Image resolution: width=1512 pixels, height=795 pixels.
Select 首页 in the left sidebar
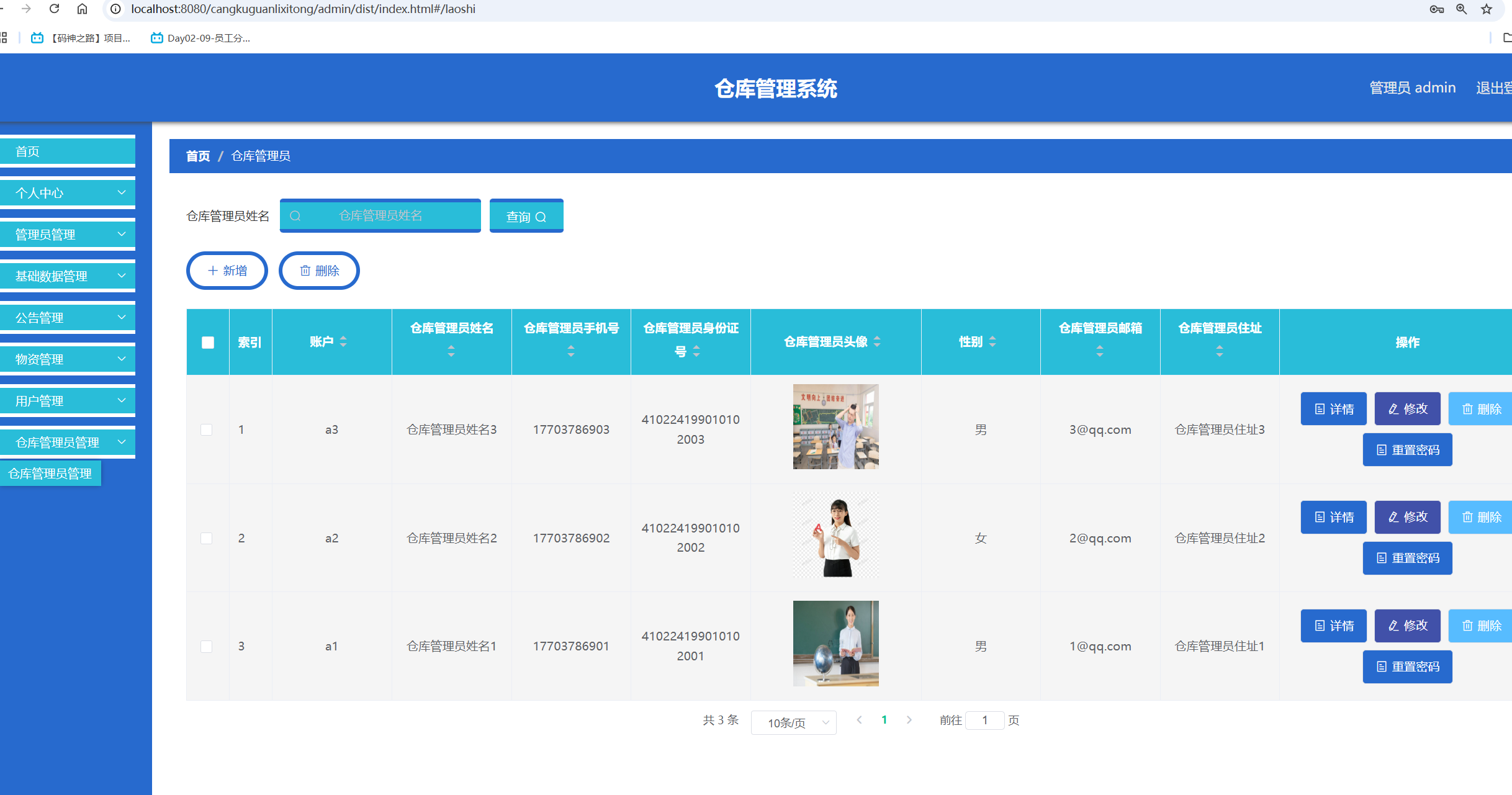click(27, 151)
